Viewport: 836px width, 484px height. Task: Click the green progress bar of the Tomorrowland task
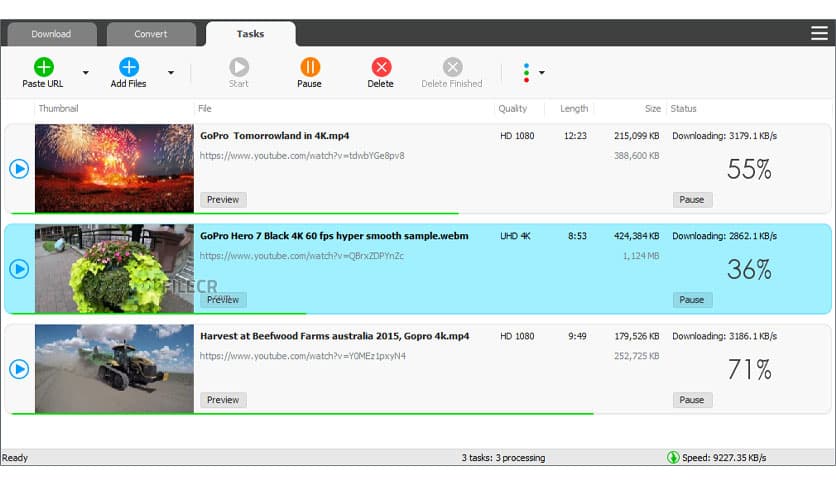[x=235, y=213]
